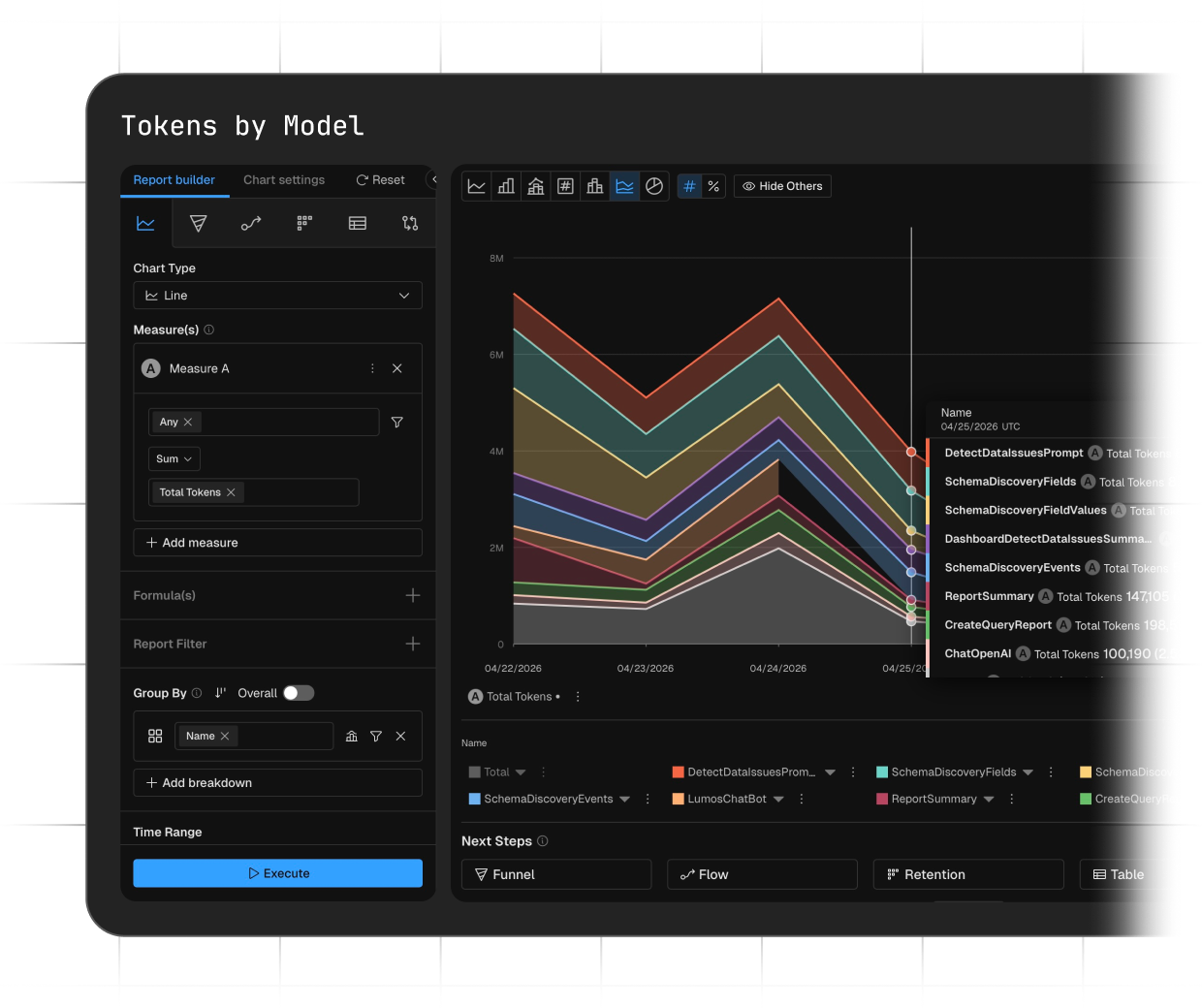The width and height of the screenshot is (1202, 1008).
Task: Toggle the Overall switch in Group By
Action: pyautogui.click(x=299, y=693)
